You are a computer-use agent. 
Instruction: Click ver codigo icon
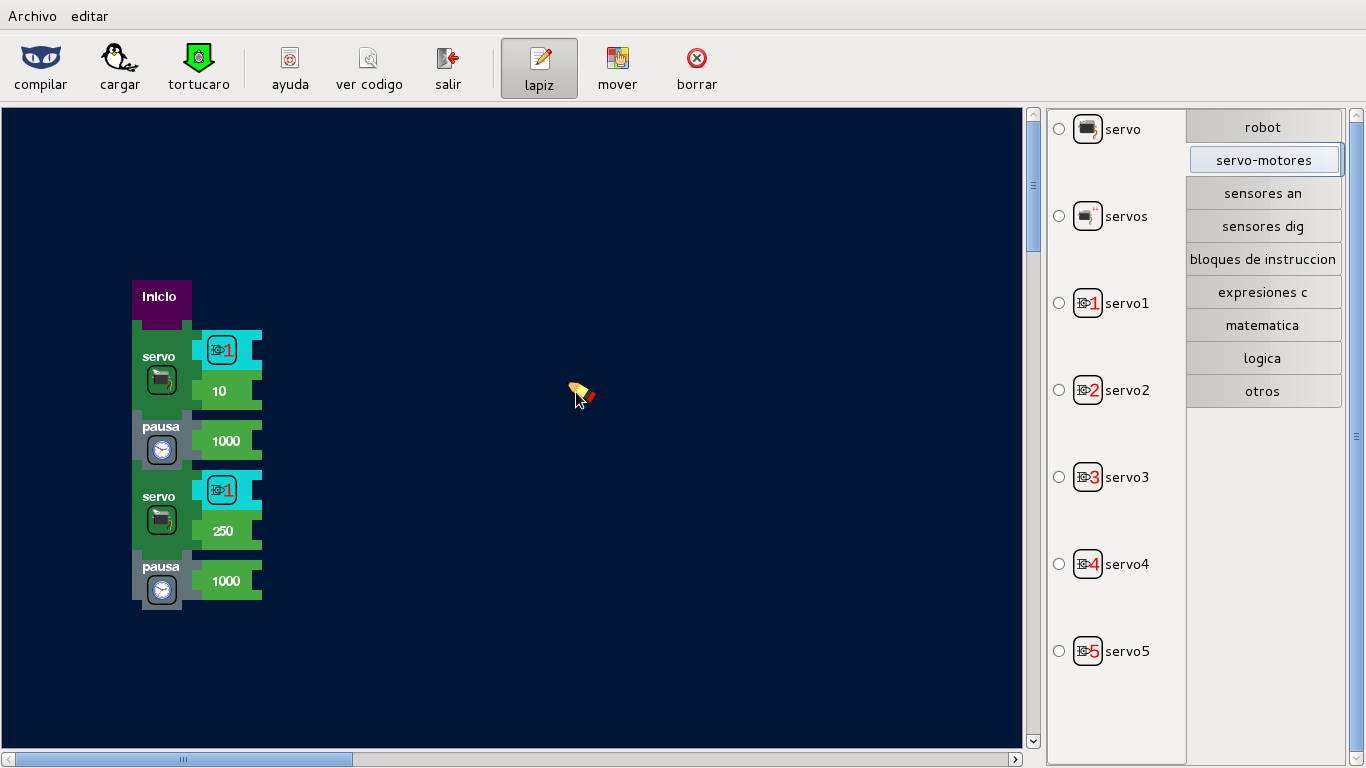pyautogui.click(x=369, y=58)
